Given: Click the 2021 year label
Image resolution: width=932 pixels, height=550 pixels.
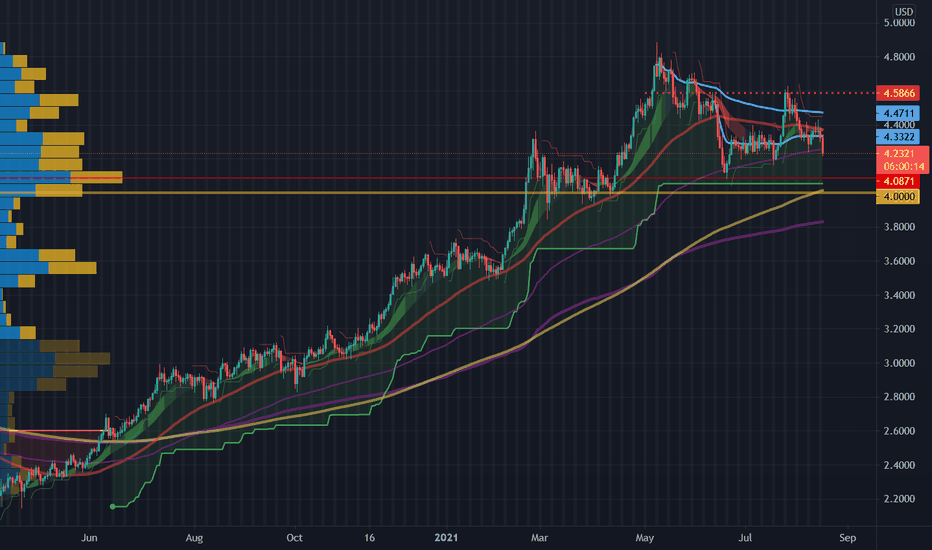Looking at the screenshot, I should click(x=446, y=538).
